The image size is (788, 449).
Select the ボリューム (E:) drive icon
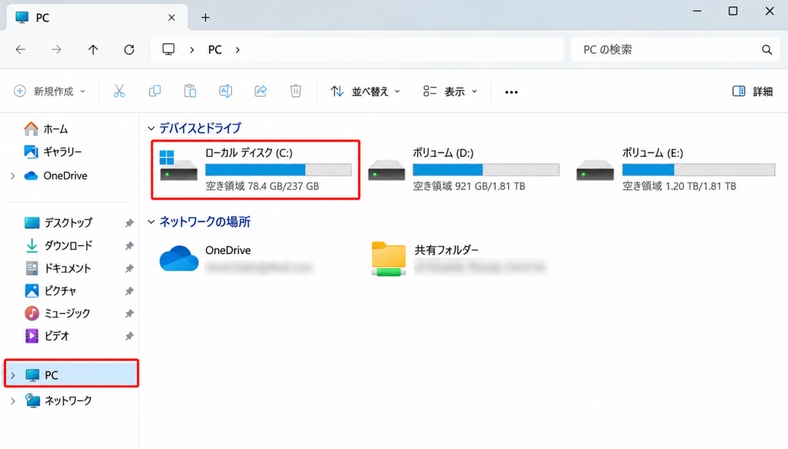[595, 170]
